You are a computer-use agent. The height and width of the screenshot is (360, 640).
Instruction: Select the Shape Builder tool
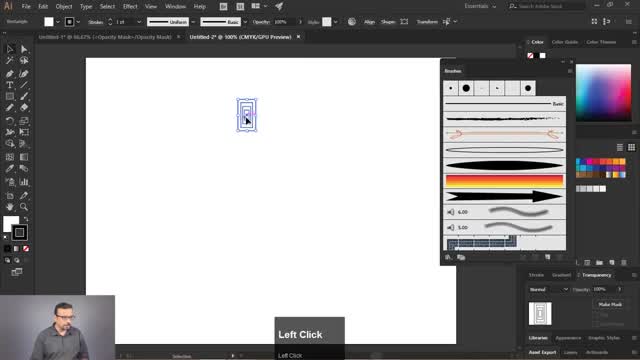(x=10, y=144)
